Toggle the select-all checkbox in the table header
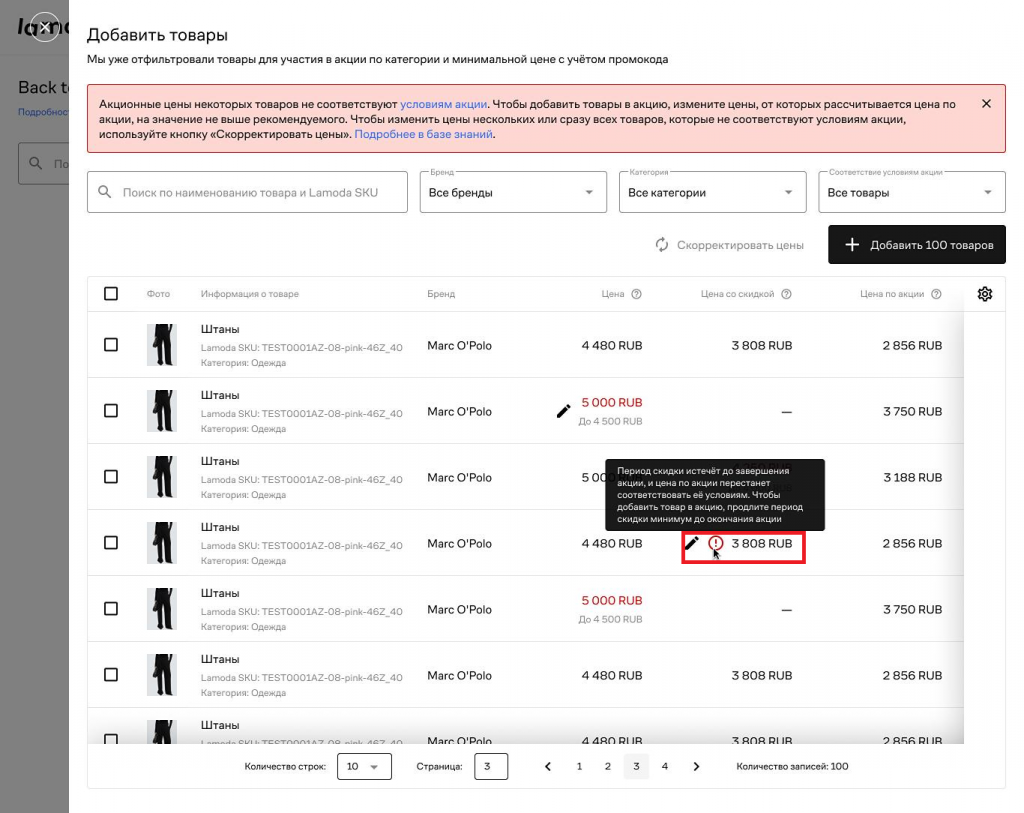The image size is (1024, 813). pyautogui.click(x=111, y=294)
